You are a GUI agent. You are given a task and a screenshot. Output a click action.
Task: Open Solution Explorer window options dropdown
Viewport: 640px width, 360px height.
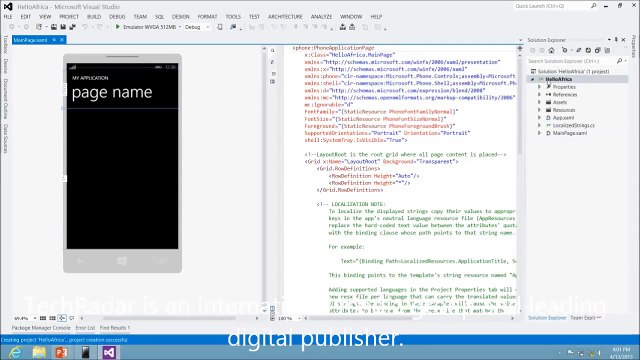tap(609, 40)
